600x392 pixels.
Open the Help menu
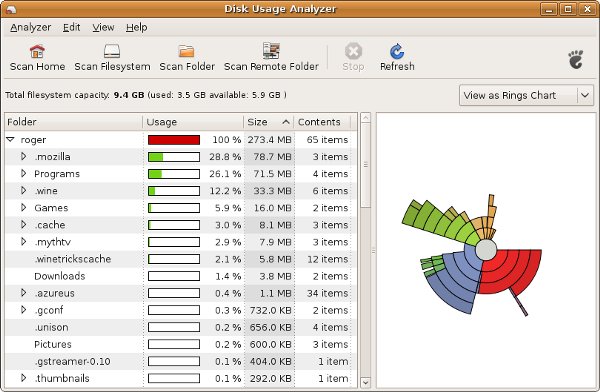click(x=137, y=28)
